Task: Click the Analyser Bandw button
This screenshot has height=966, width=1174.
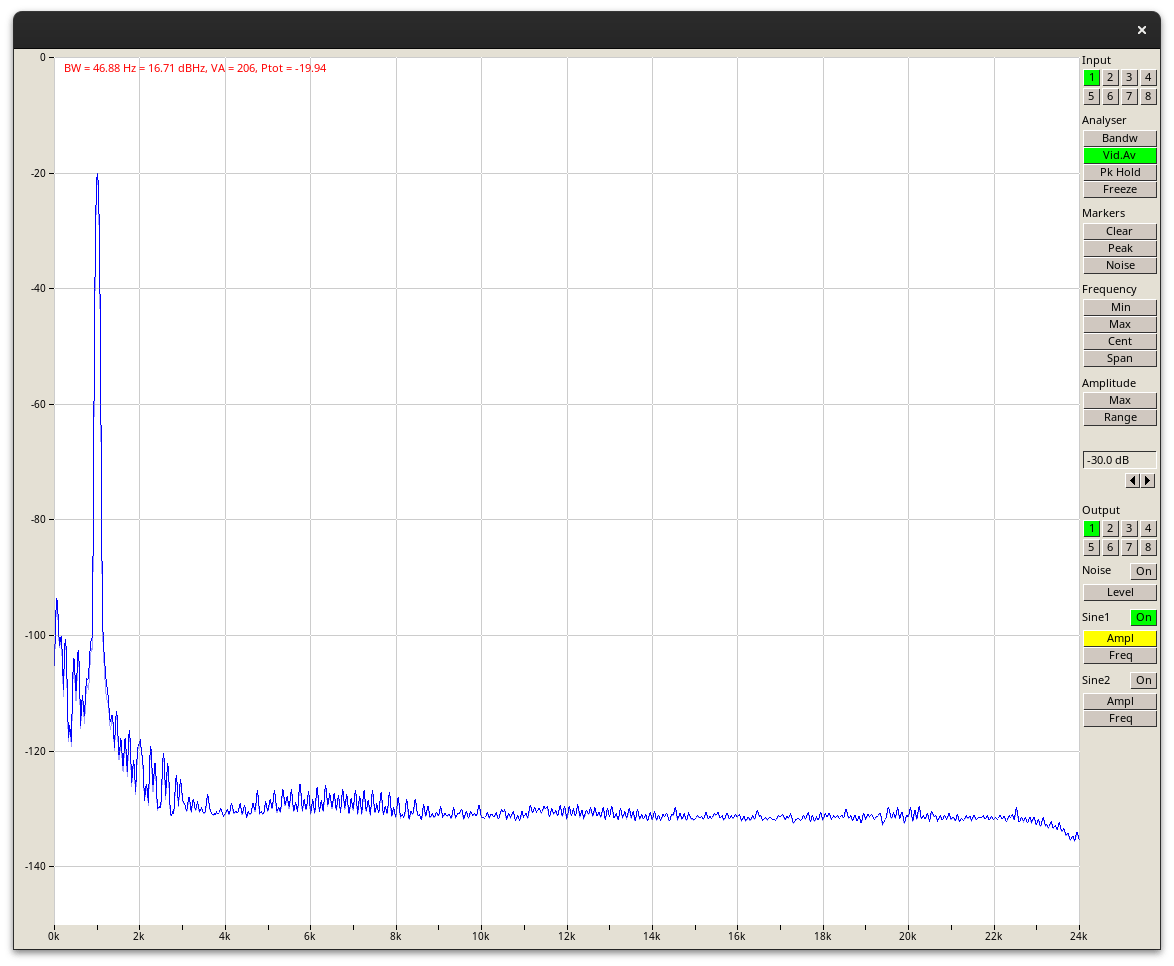Action: 1120,139
